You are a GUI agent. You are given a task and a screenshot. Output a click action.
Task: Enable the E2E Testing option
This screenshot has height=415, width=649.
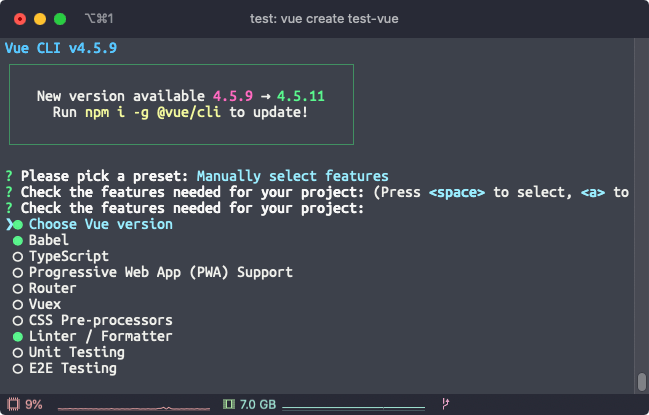tap(18, 369)
